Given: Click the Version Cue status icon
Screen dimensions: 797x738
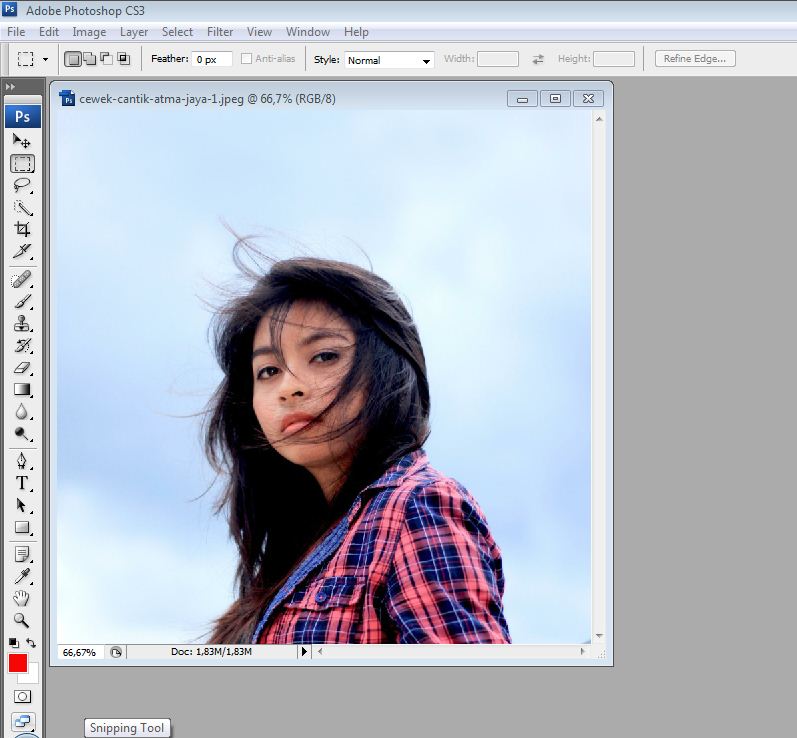Looking at the screenshot, I should [116, 652].
